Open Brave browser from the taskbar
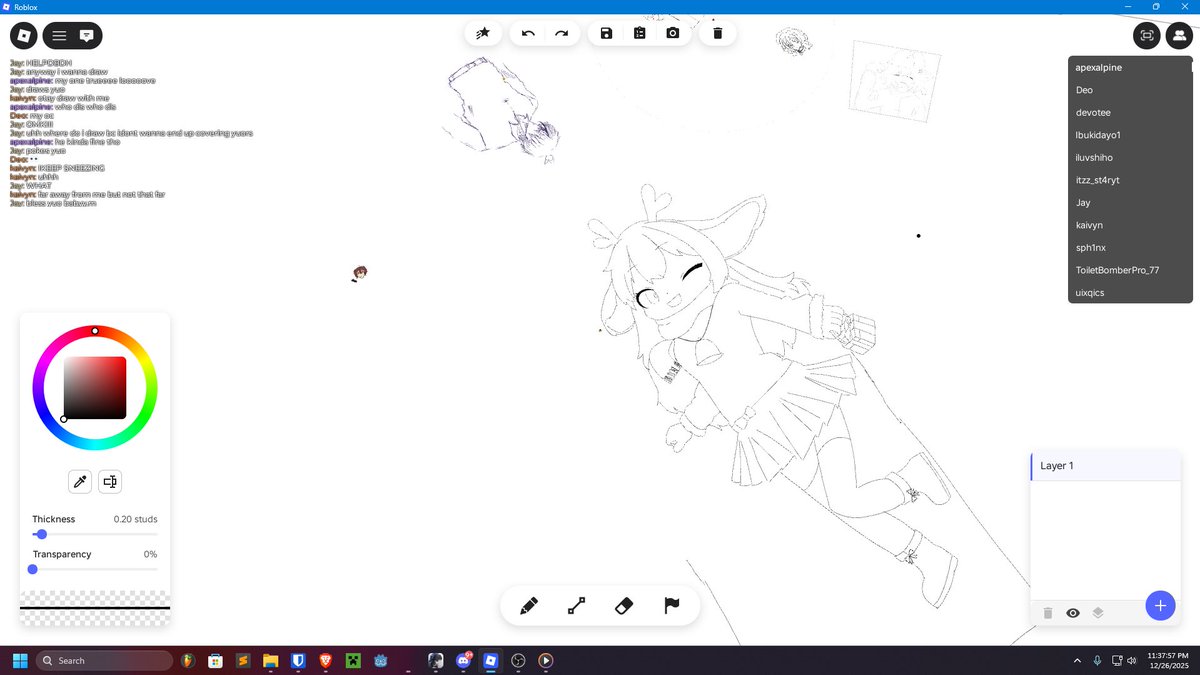 [325, 660]
